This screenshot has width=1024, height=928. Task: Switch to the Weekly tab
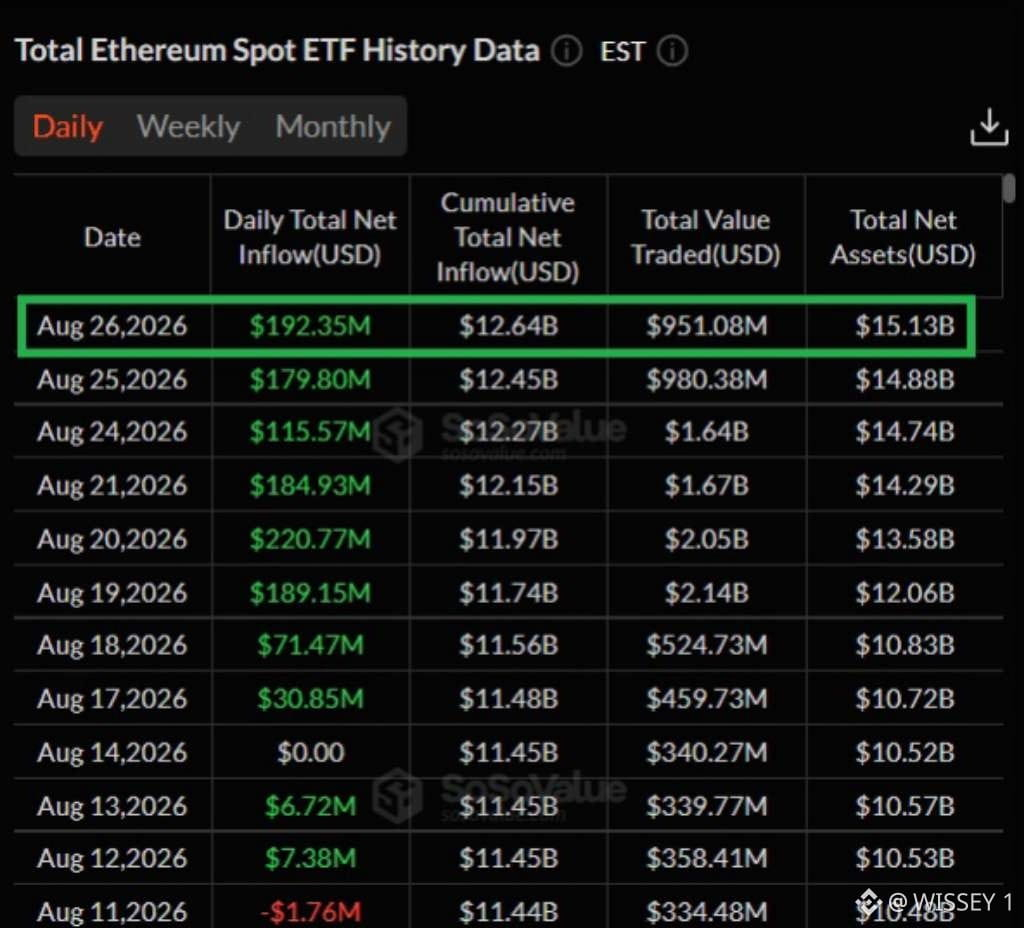point(189,126)
